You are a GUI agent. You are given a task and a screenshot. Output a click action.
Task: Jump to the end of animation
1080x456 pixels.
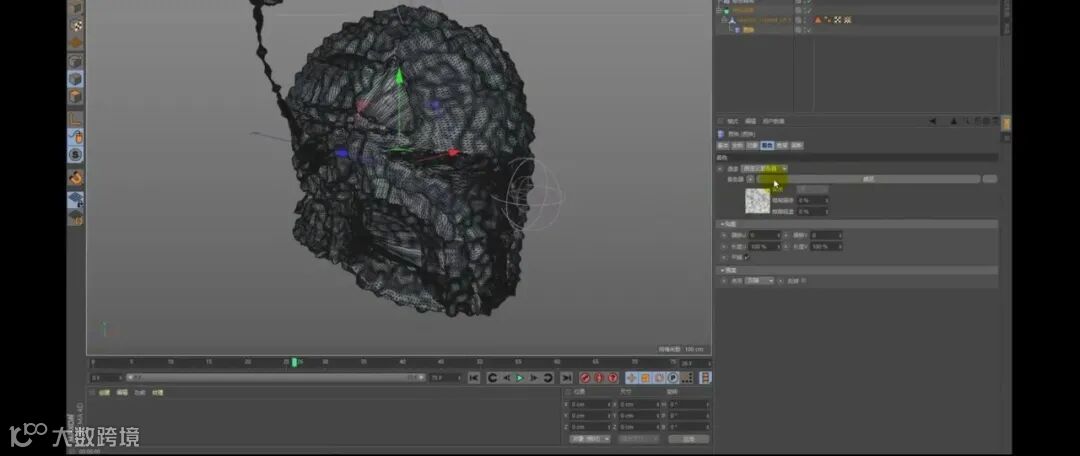(566, 378)
